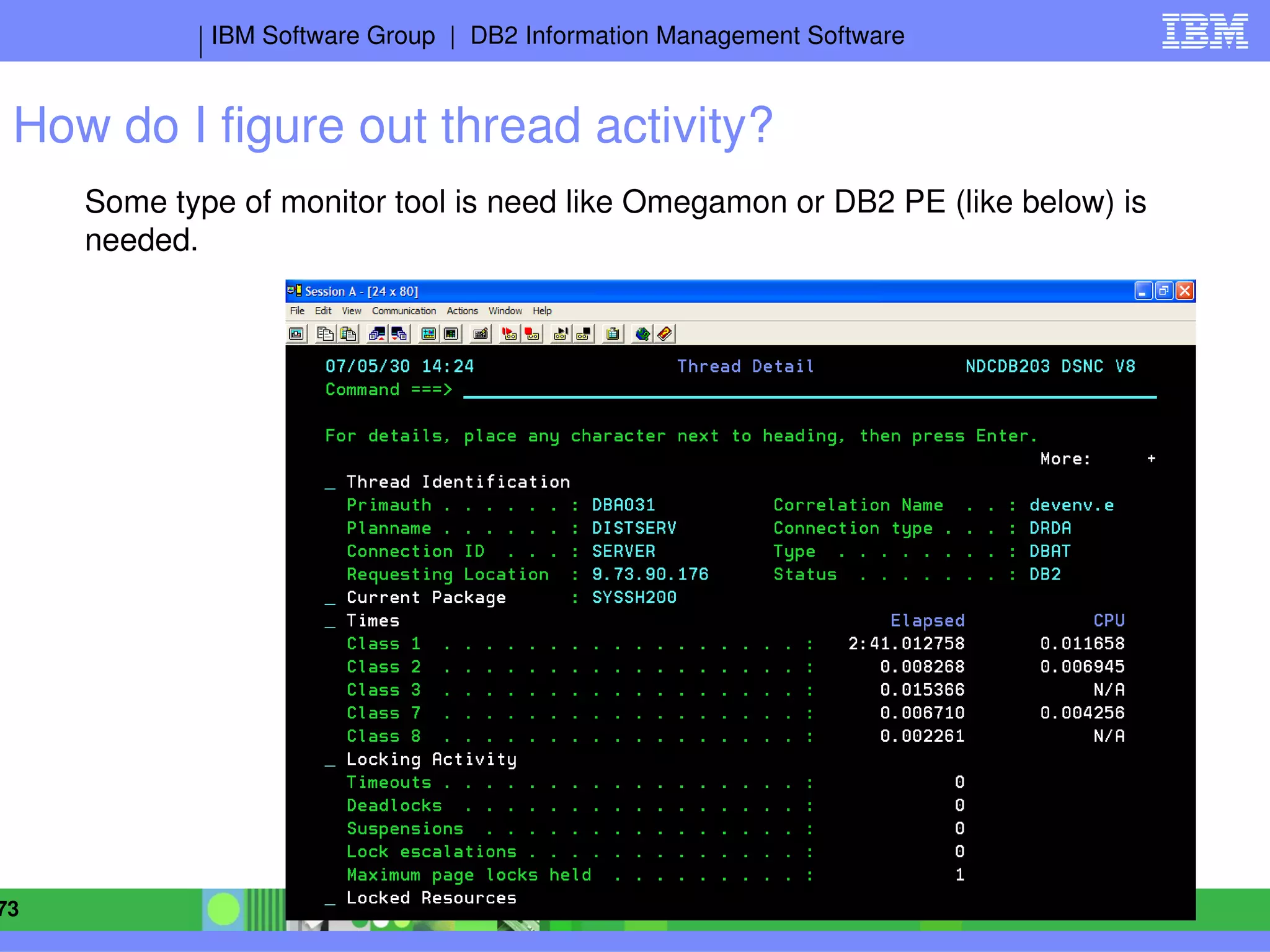Click the Paste clipboard toolbar icon
The width and height of the screenshot is (1270, 952).
coord(349,334)
